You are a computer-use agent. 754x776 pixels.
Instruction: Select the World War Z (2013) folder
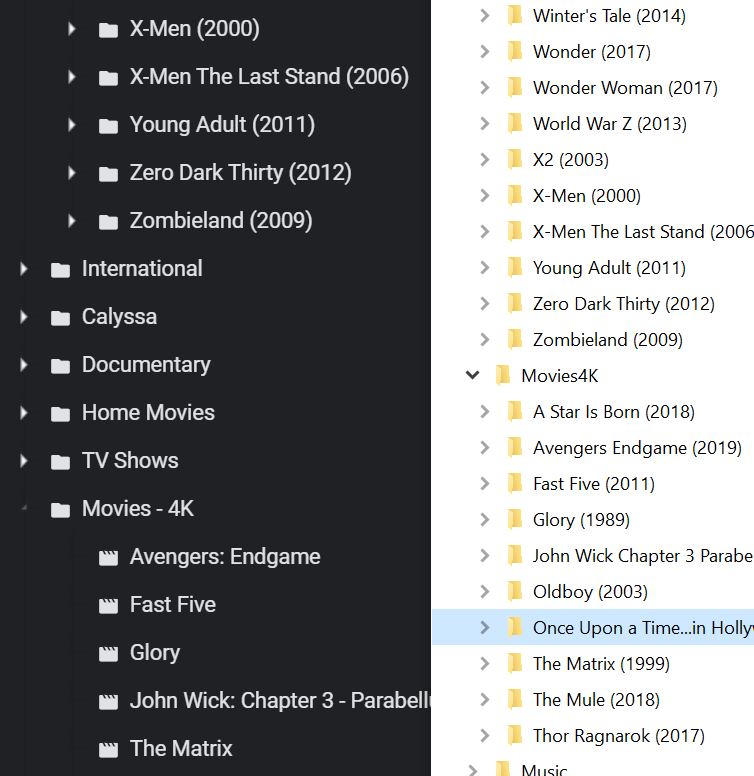pyautogui.click(x=609, y=124)
